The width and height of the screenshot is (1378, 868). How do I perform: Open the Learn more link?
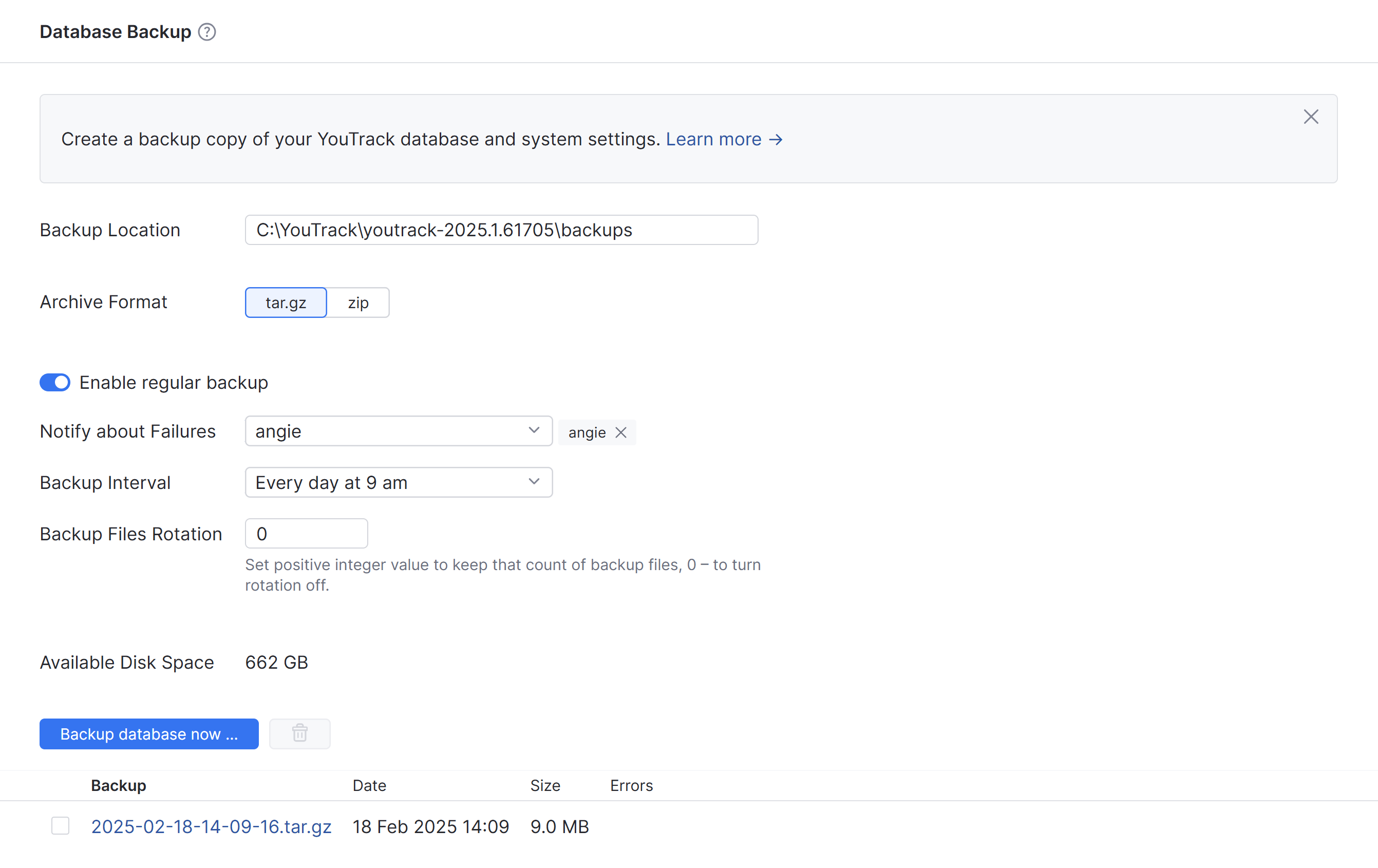[x=724, y=139]
